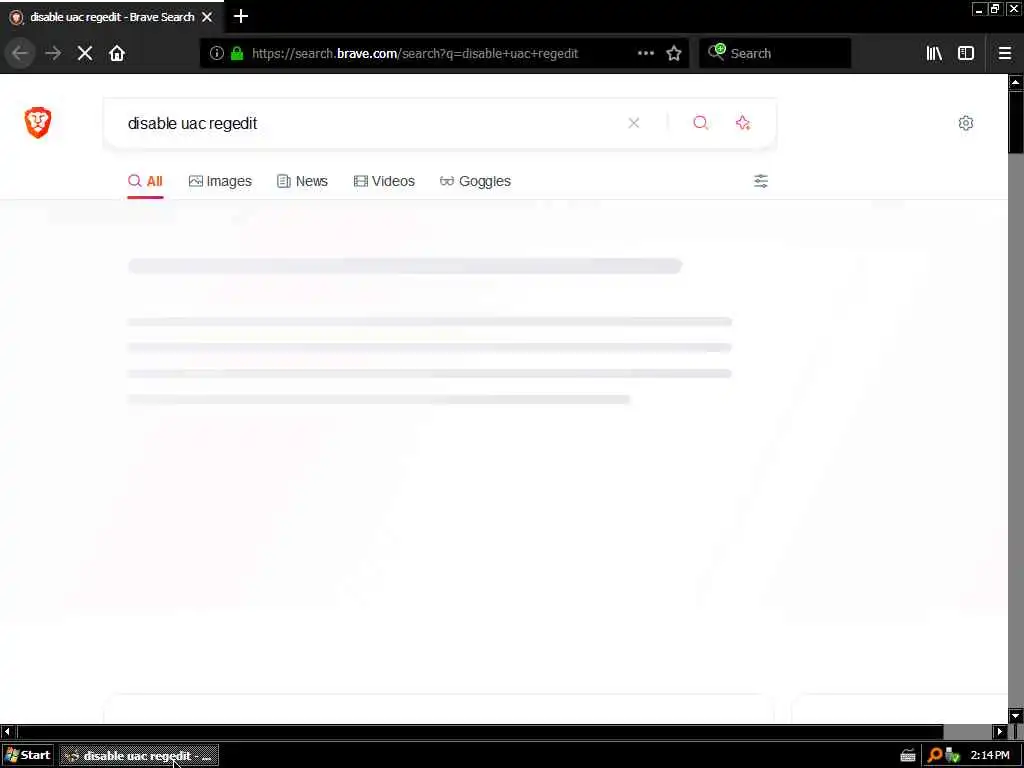Open Brave Search settings gear
Image resolution: width=1024 pixels, height=768 pixels.
[x=966, y=123]
